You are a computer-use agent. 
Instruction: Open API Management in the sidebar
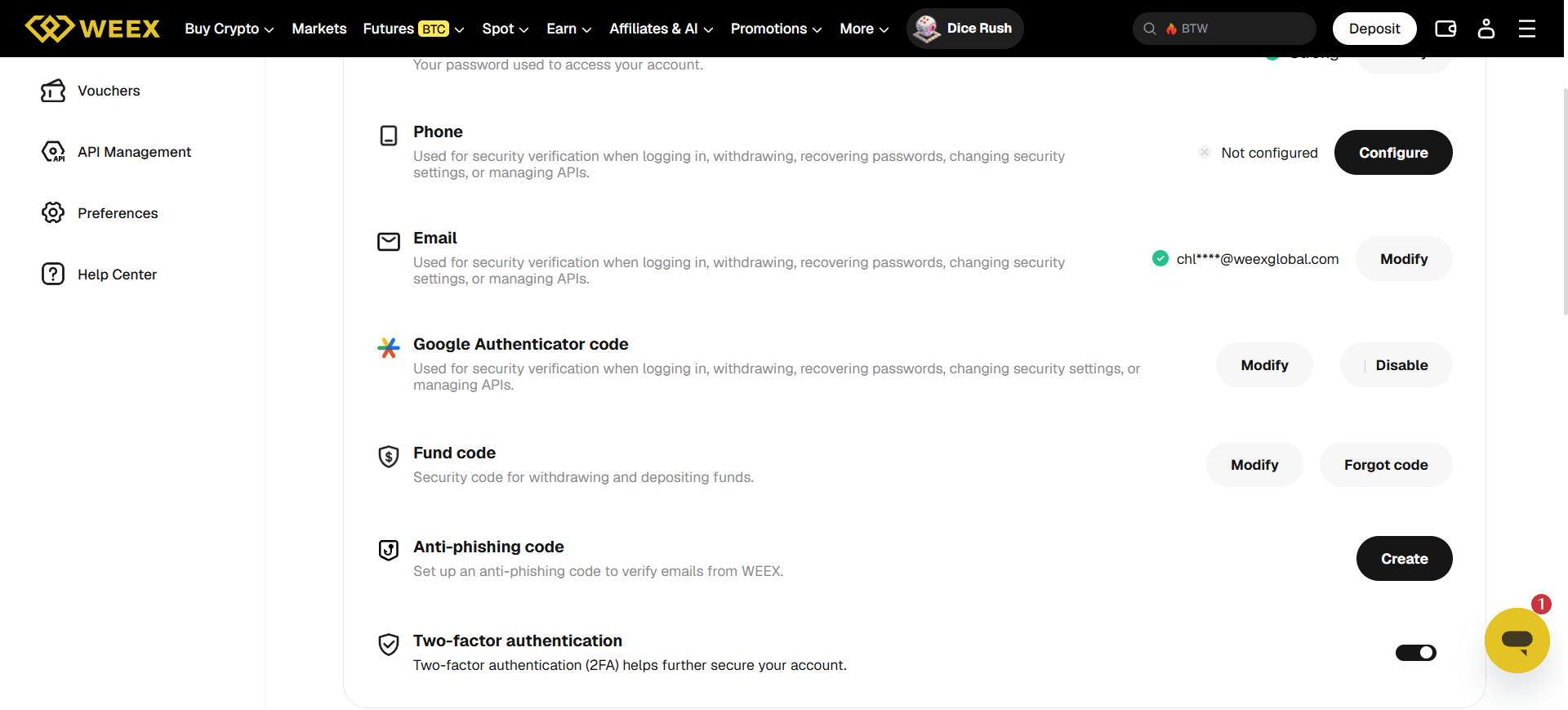(135, 152)
